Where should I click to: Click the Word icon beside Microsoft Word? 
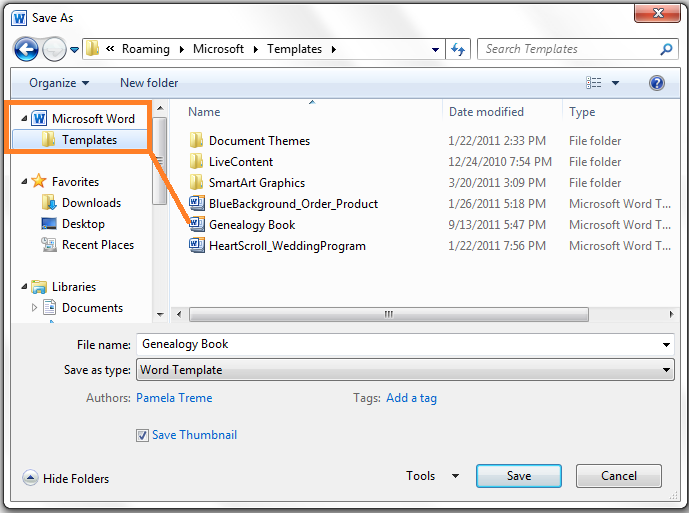point(39,118)
